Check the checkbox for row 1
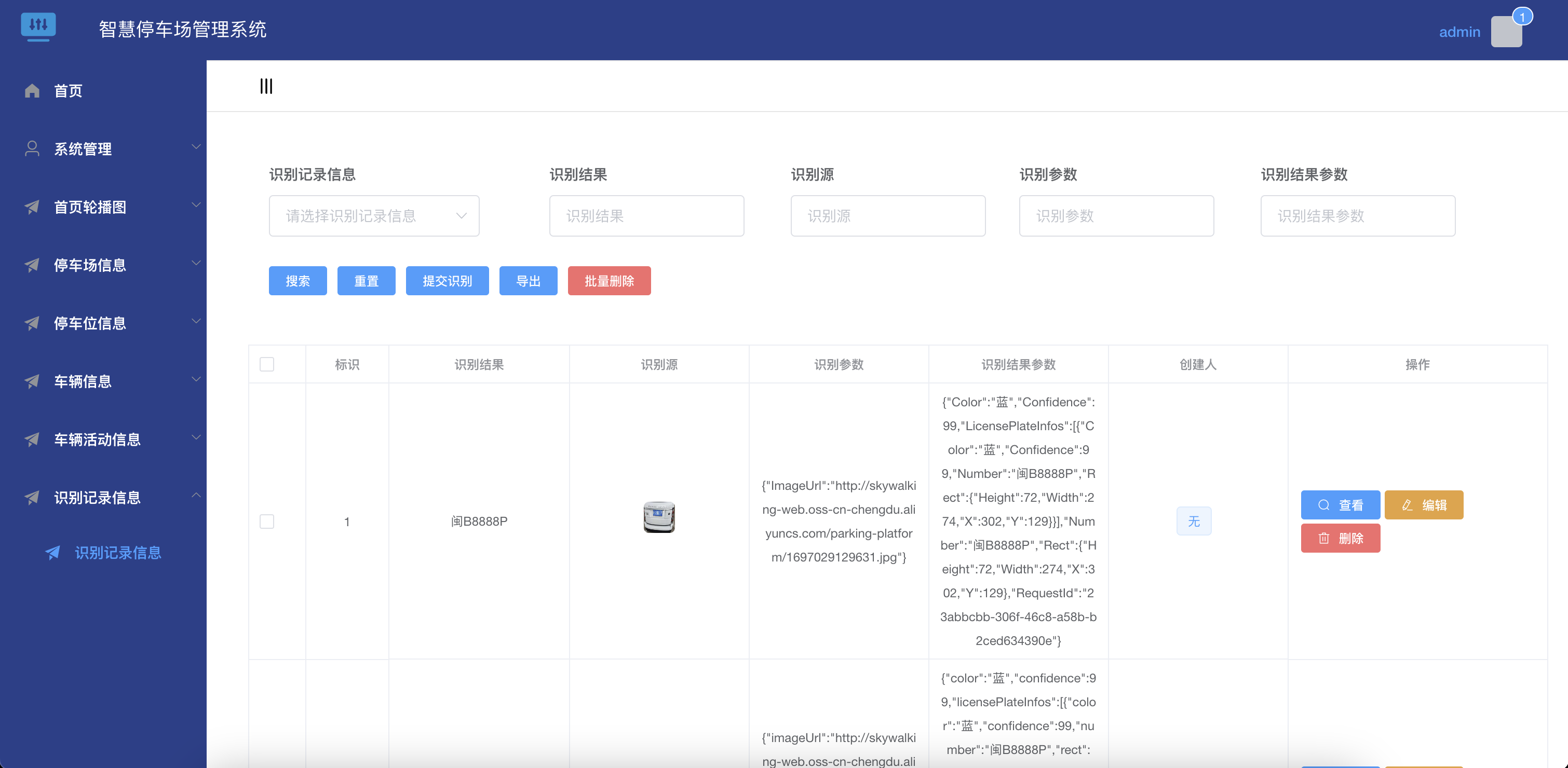1568x768 pixels. coord(266,521)
